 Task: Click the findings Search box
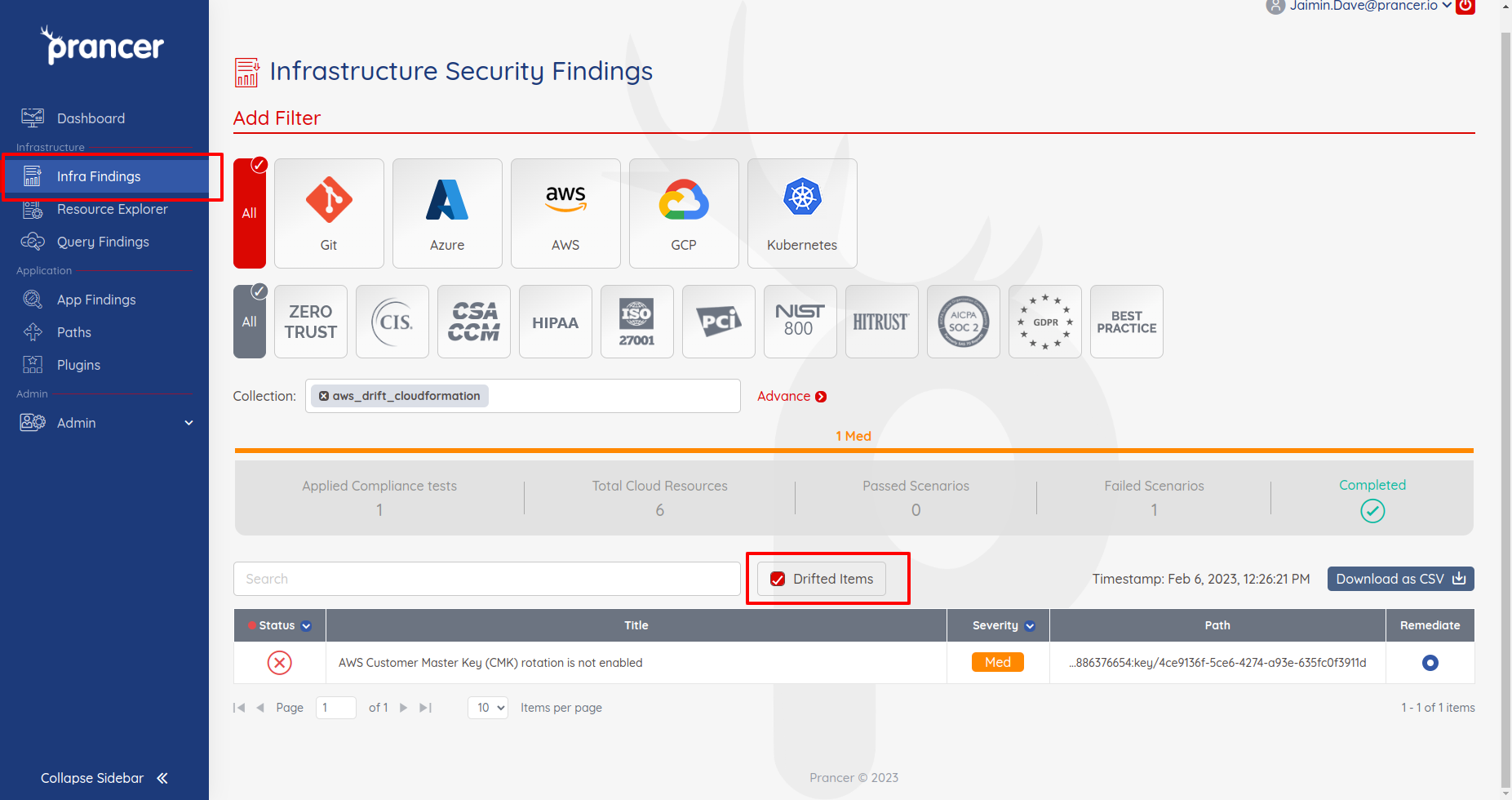pyautogui.click(x=487, y=579)
